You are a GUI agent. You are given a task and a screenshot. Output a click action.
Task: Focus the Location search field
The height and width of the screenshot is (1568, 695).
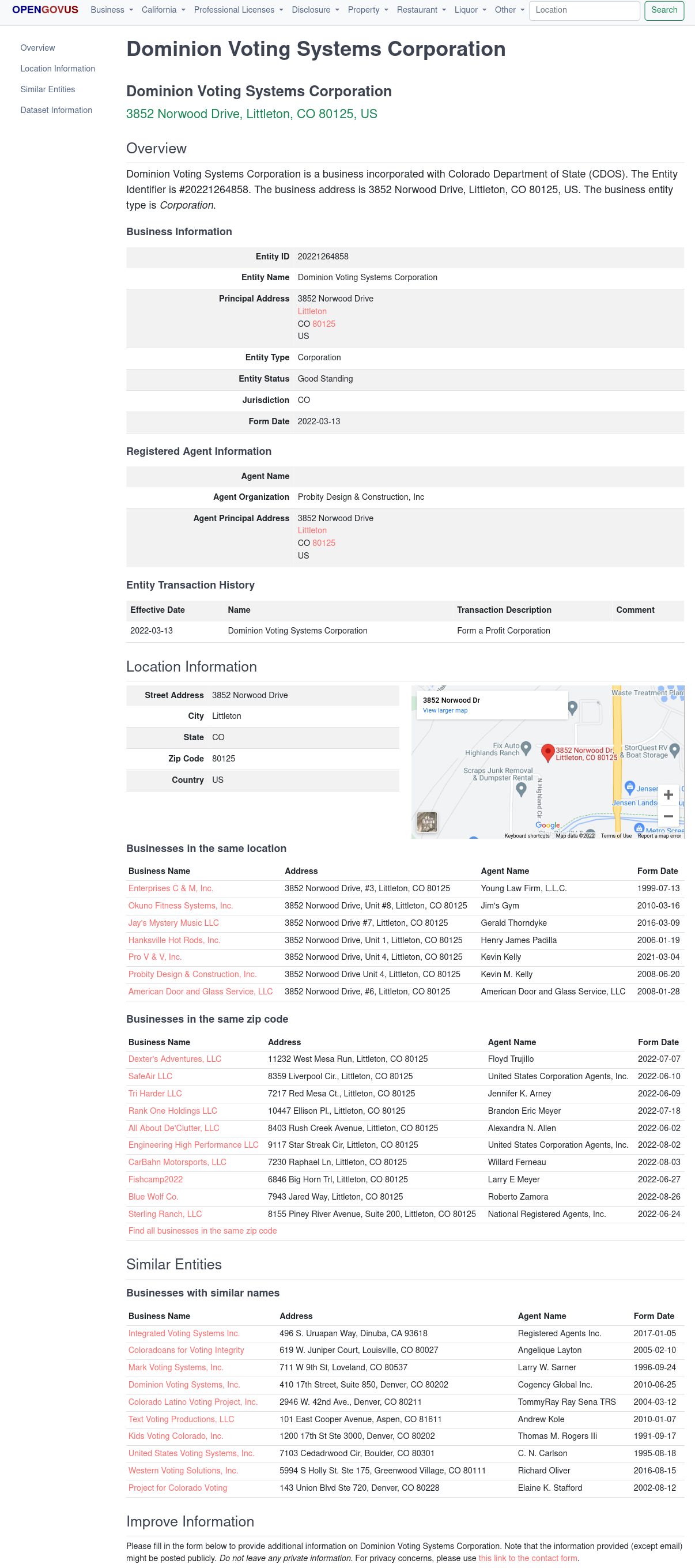tap(584, 10)
